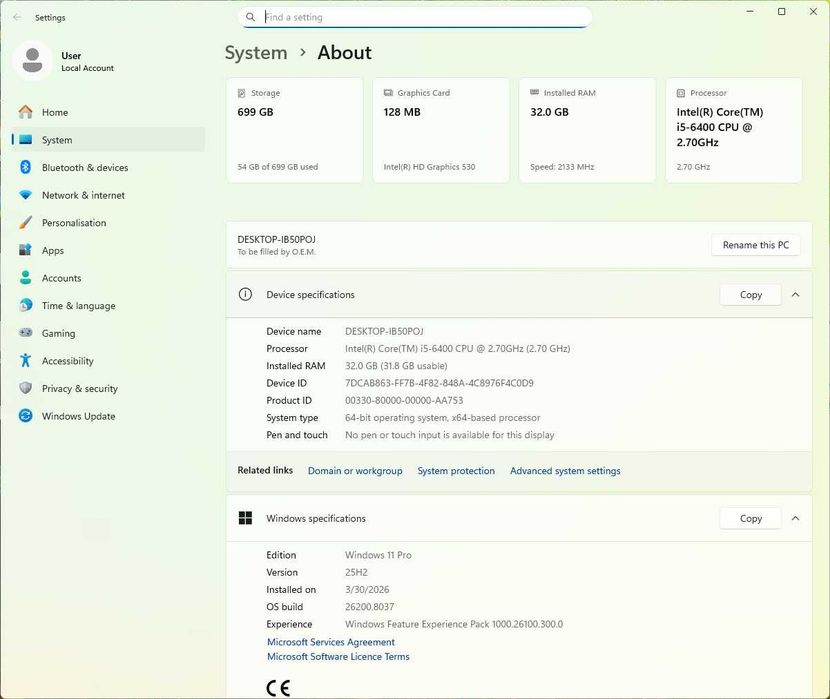This screenshot has height=699, width=830.
Task: Click the Windows Update refresh icon
Action: pos(25,416)
